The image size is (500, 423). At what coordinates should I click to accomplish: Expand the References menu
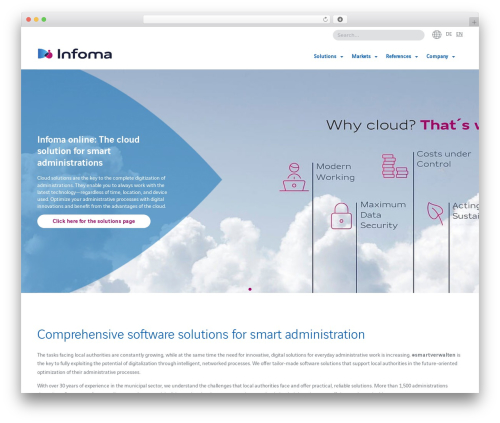[x=402, y=56]
